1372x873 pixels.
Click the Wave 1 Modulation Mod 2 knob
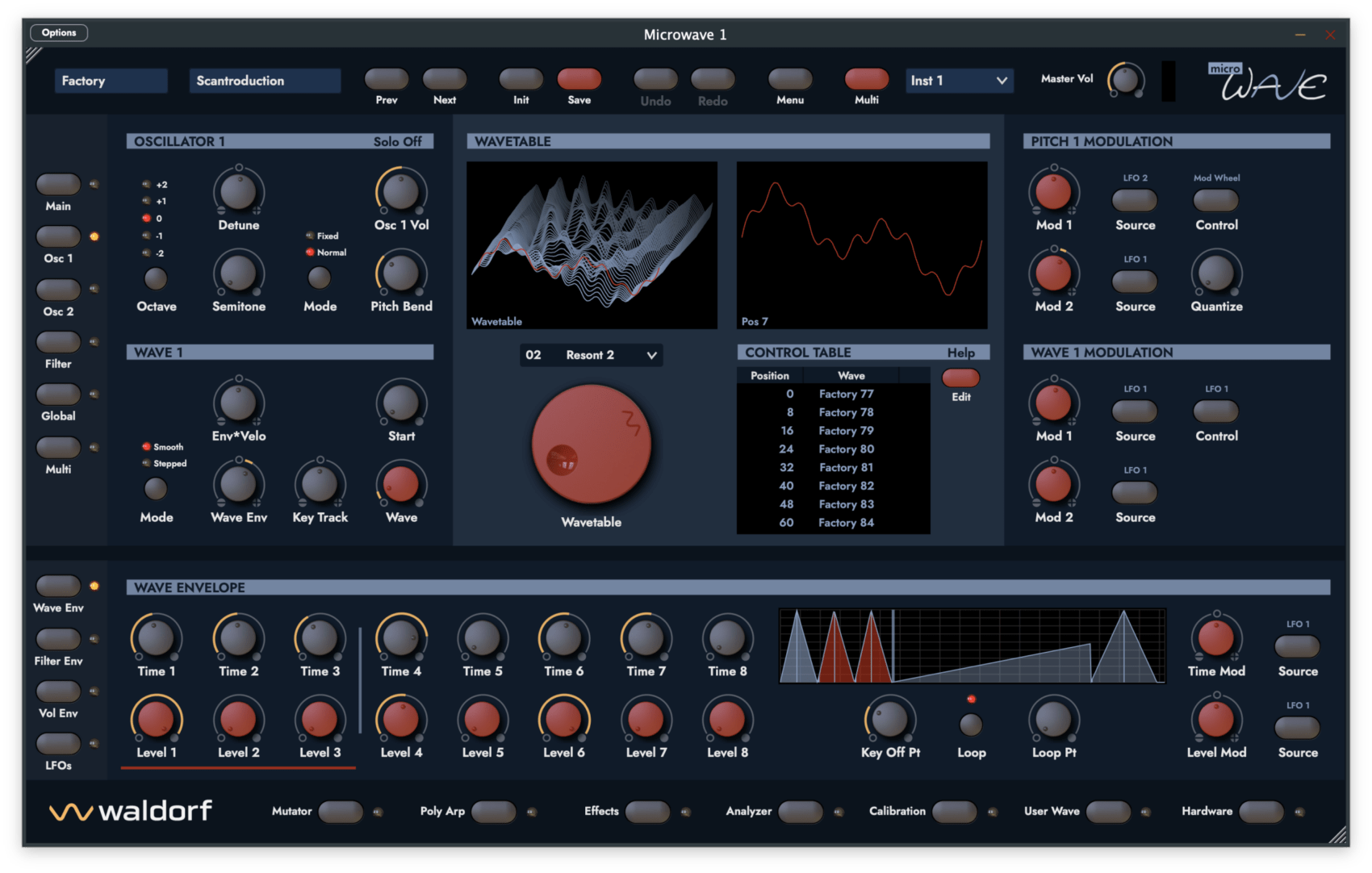click(x=1053, y=484)
